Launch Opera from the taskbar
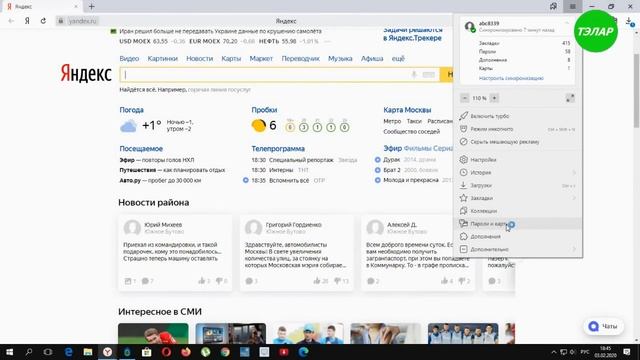The image size is (640, 360). click(x=166, y=352)
